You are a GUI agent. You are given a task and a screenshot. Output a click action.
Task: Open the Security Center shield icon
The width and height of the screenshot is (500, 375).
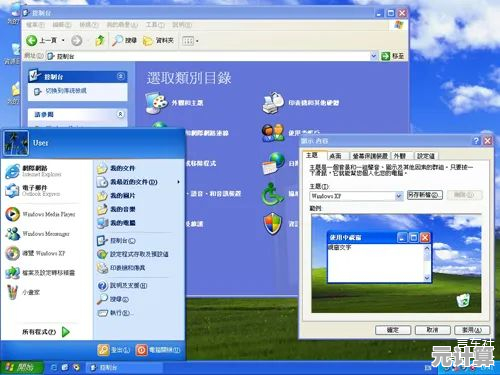click(273, 223)
